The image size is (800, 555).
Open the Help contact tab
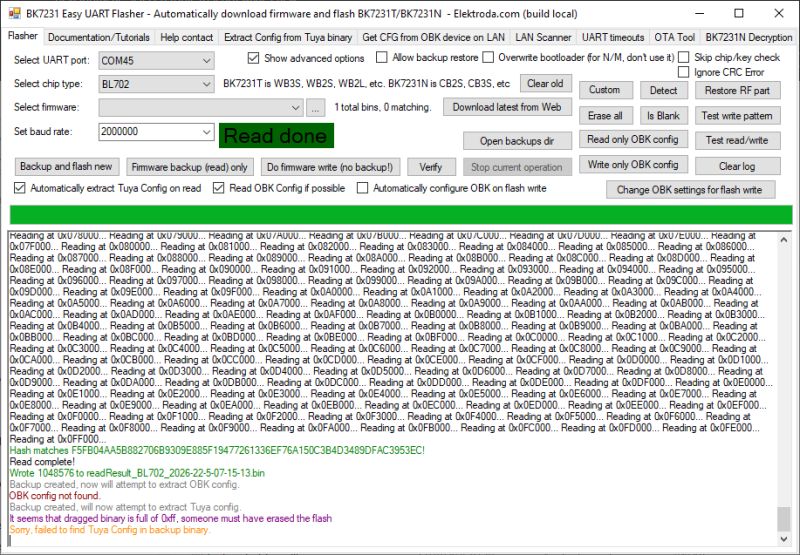[186, 37]
